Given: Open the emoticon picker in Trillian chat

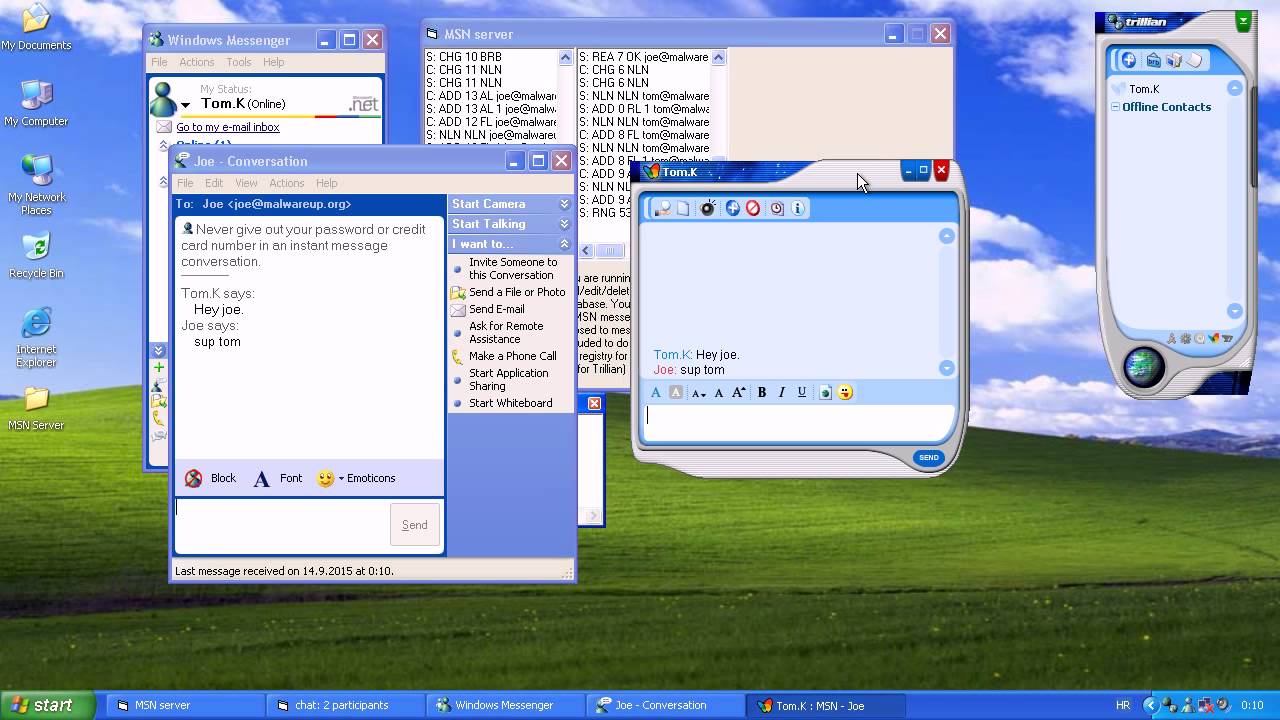Looking at the screenshot, I should pos(846,392).
